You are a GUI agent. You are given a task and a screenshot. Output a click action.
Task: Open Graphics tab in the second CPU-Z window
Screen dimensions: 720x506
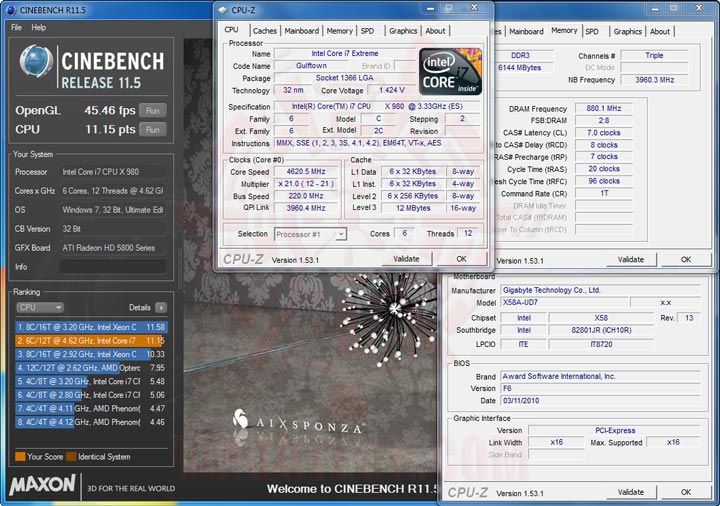(x=628, y=31)
